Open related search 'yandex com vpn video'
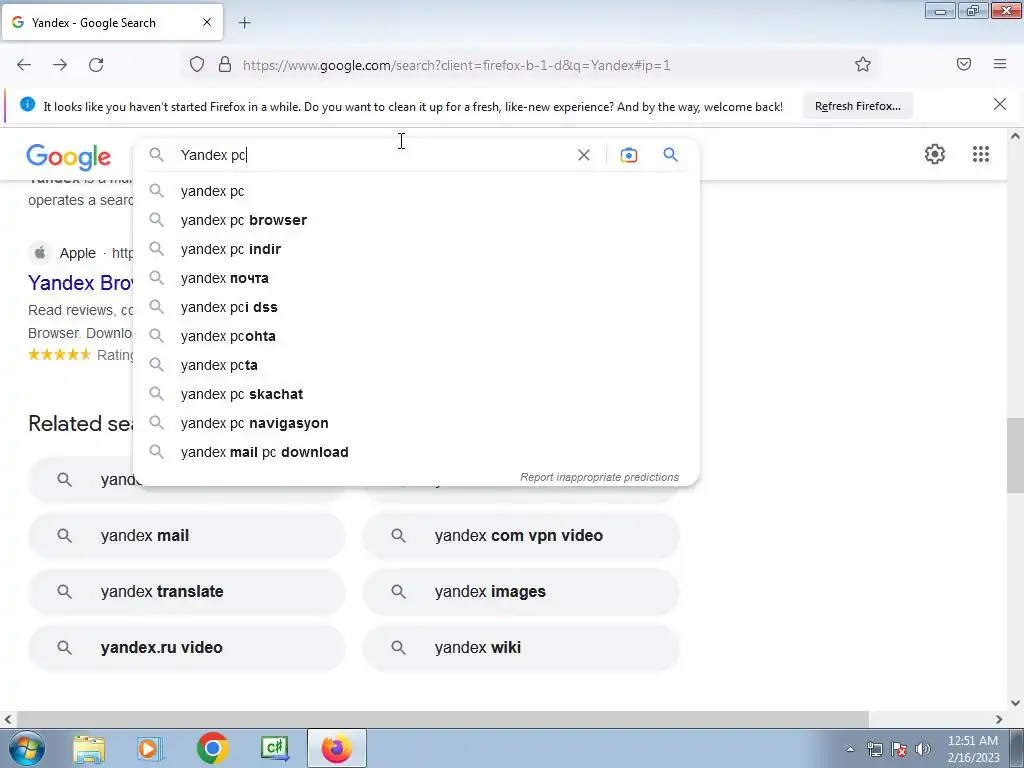This screenshot has width=1024, height=768. (521, 536)
